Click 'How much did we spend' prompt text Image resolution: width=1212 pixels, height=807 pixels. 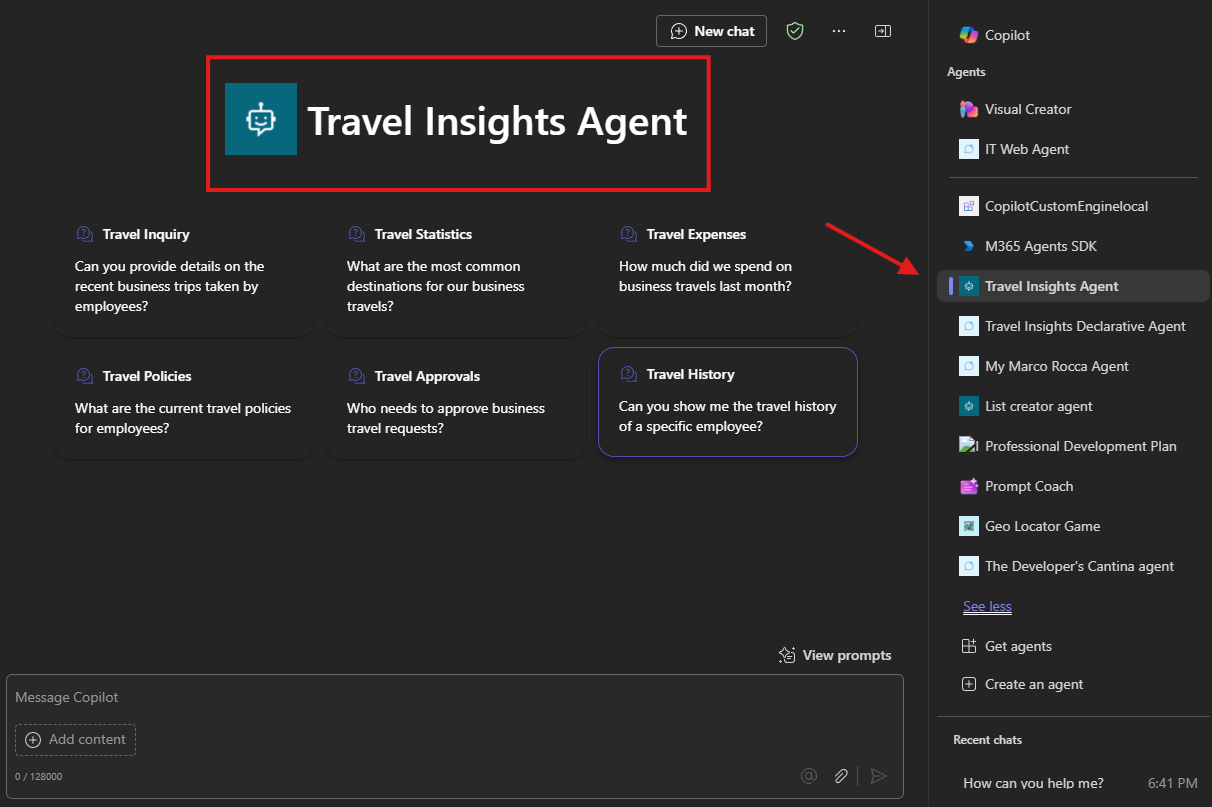[705, 276]
